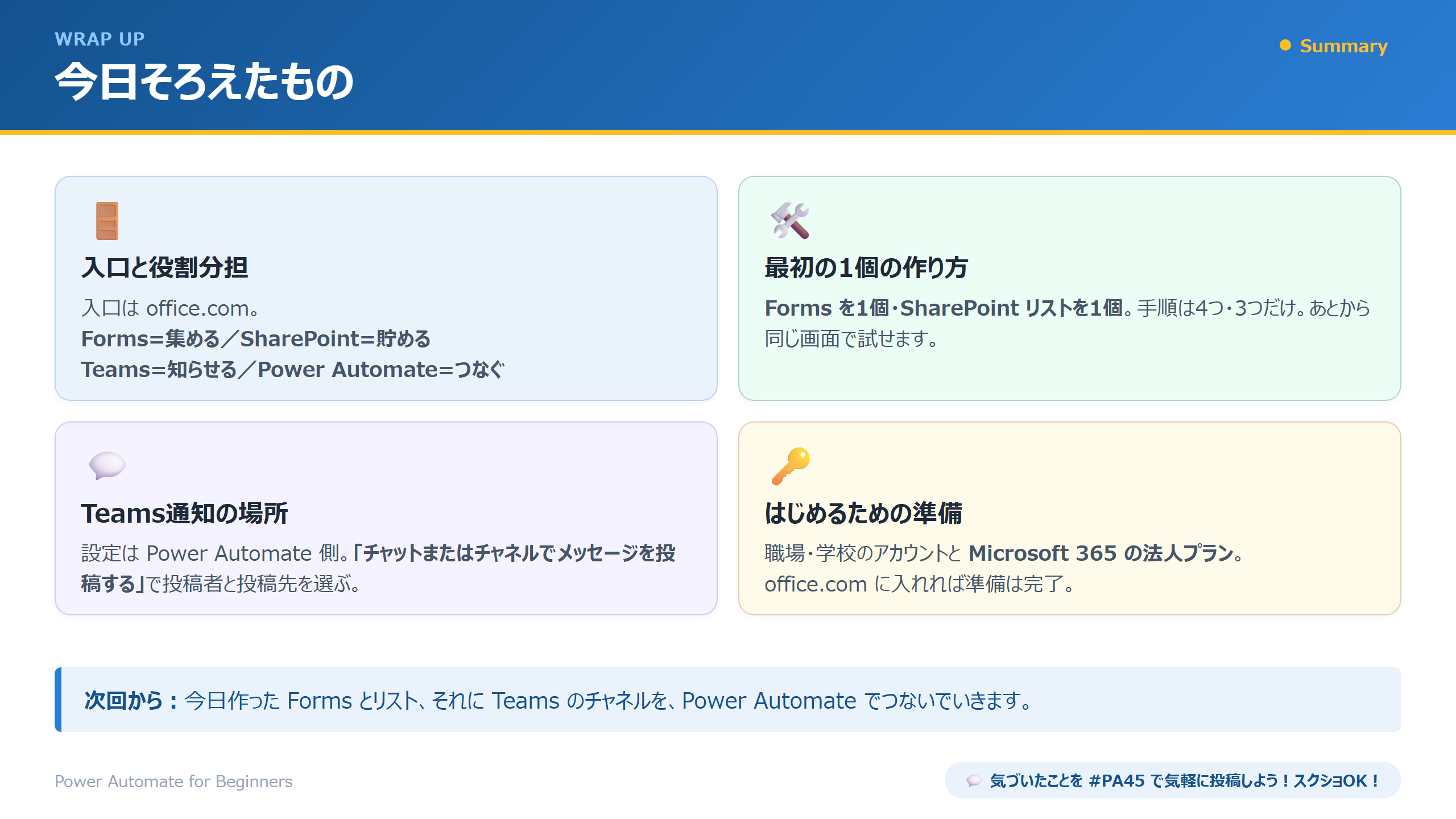Click the small speech bubble in the #PA45 pill
Image resolution: width=1456 pixels, height=819 pixels.
coord(974,780)
